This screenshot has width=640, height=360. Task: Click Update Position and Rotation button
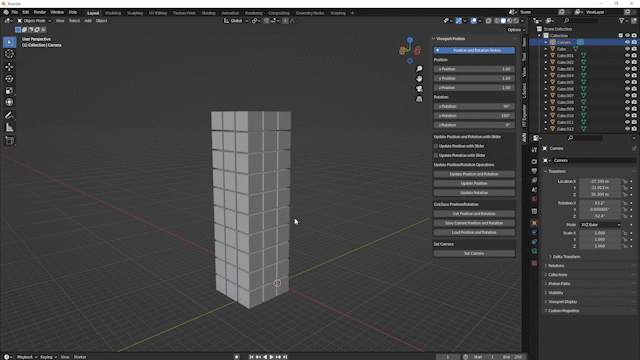[x=474, y=174]
